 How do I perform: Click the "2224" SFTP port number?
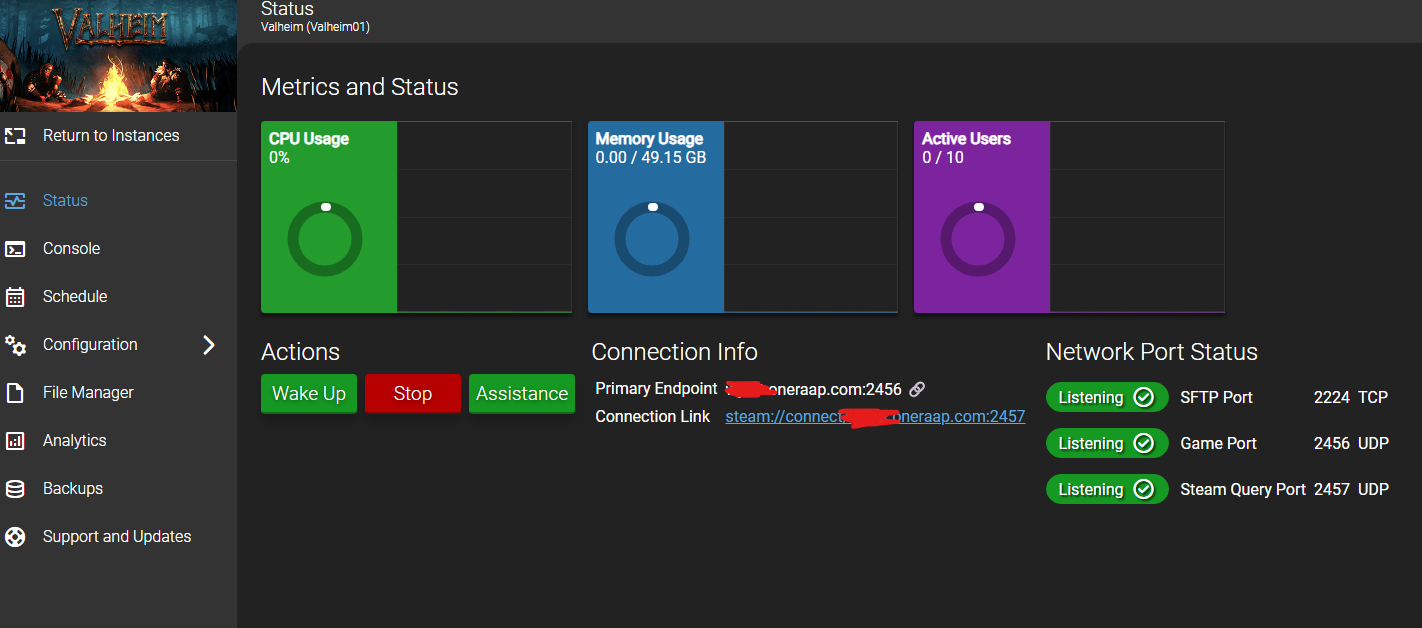[1332, 398]
